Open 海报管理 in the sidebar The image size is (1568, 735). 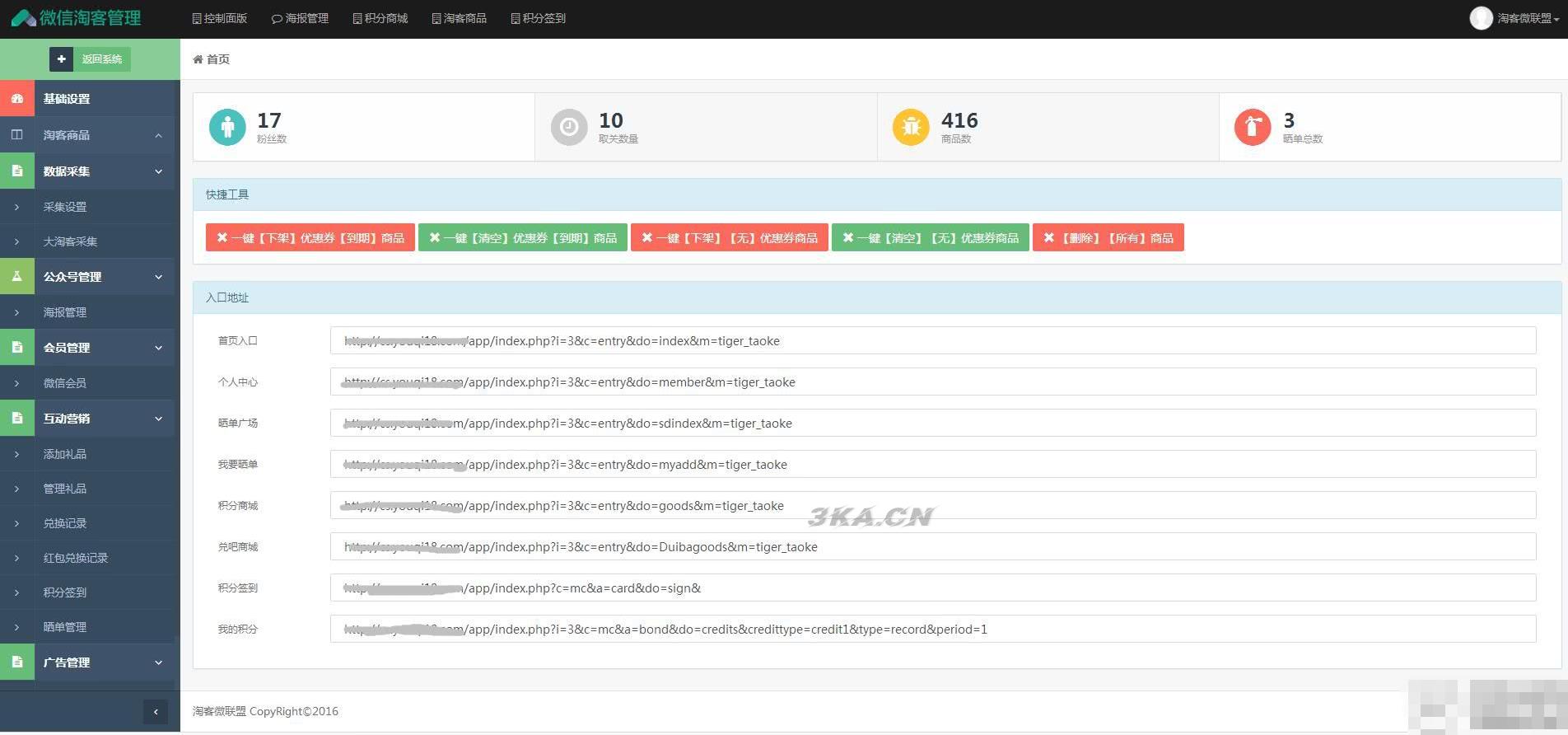(65, 312)
